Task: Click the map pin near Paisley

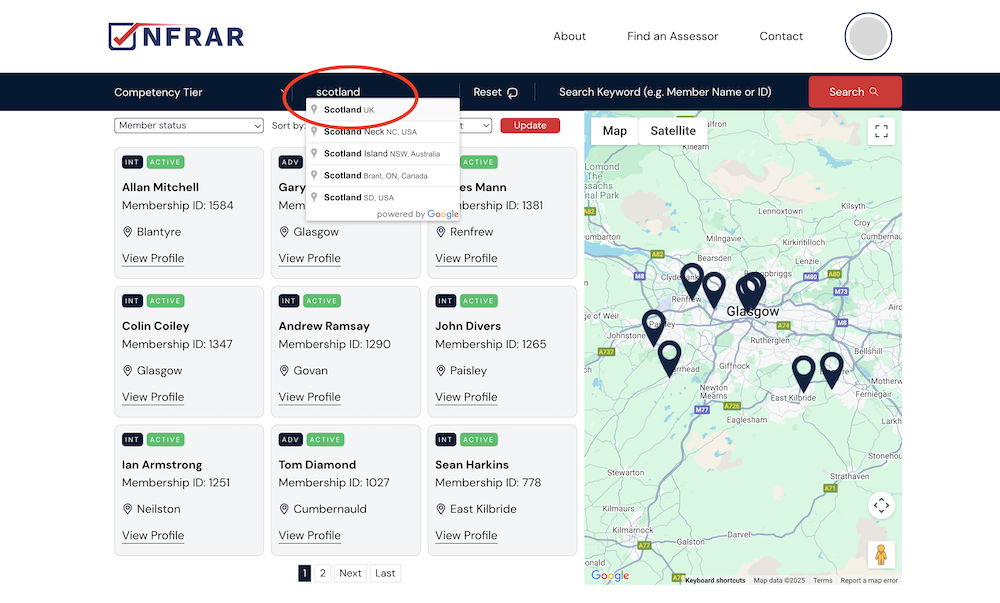Action: coord(654,326)
